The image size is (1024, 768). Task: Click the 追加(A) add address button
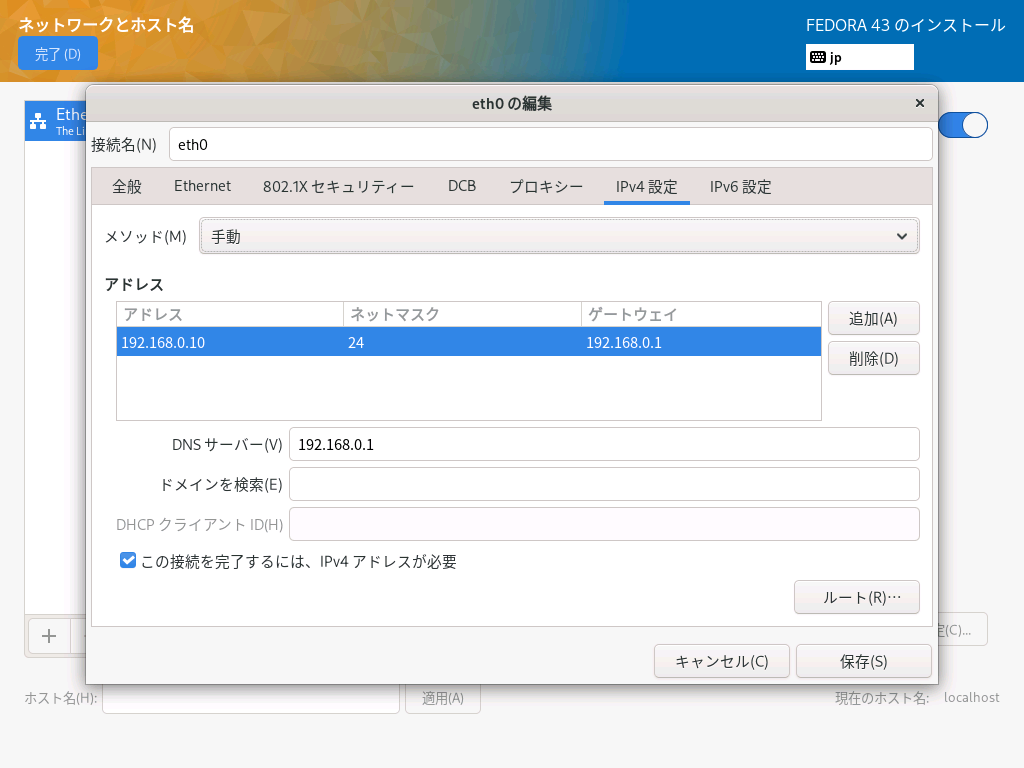pyautogui.click(x=873, y=319)
